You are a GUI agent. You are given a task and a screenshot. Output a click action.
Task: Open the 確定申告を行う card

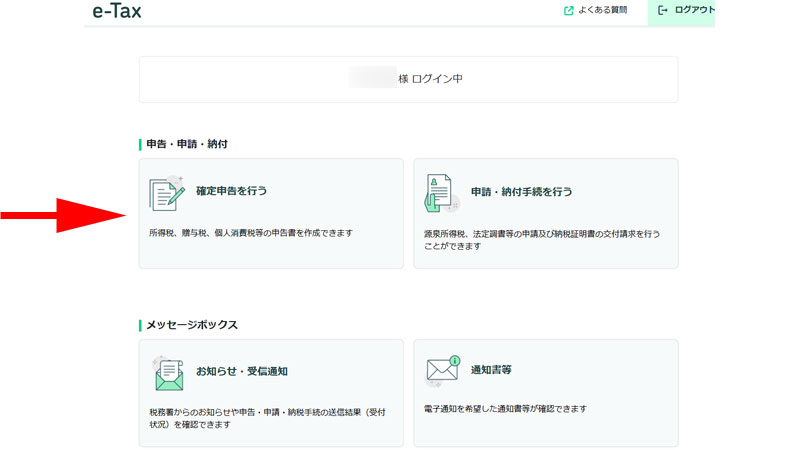[271, 213]
